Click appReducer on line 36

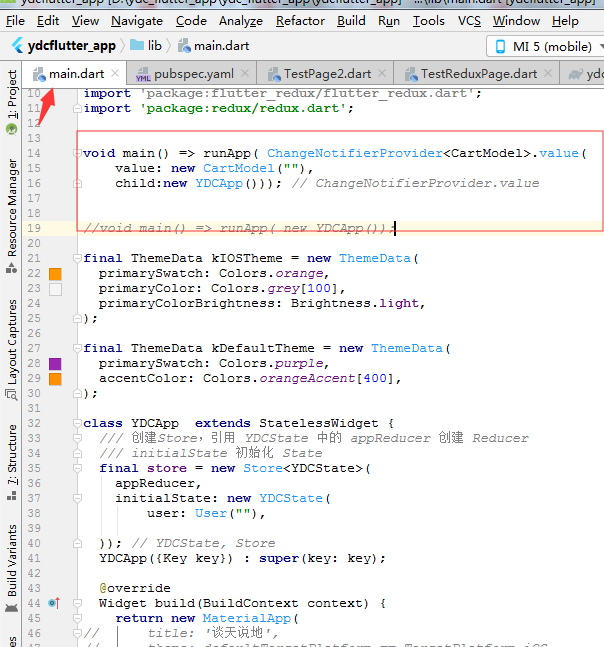[x=154, y=483]
